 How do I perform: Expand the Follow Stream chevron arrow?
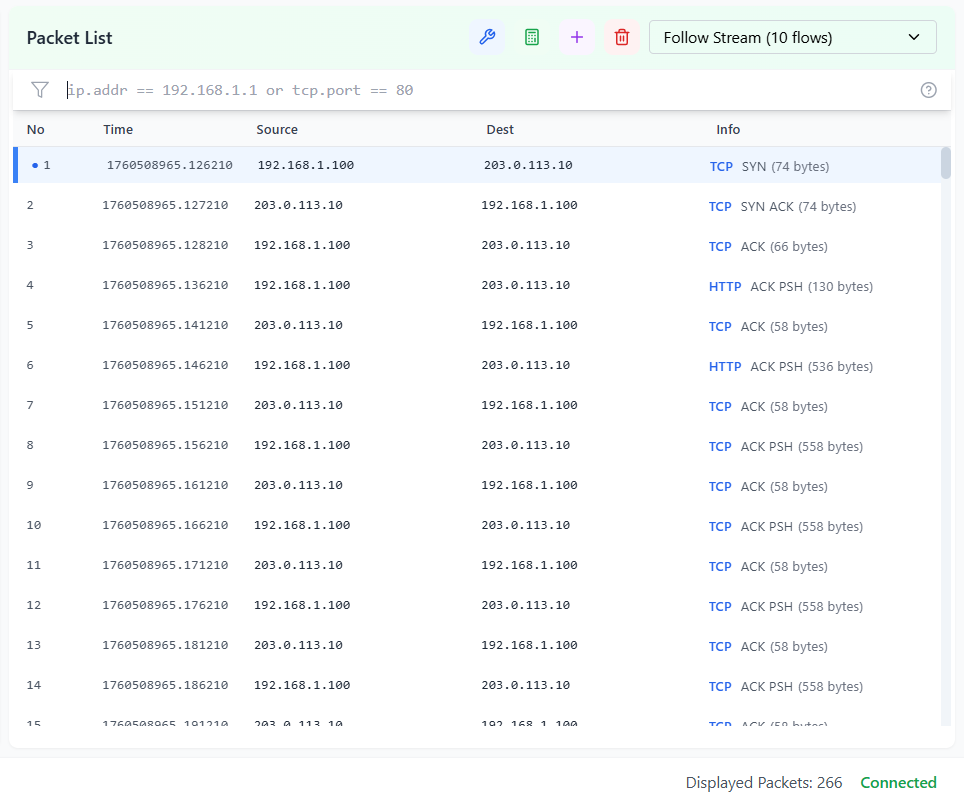click(913, 36)
